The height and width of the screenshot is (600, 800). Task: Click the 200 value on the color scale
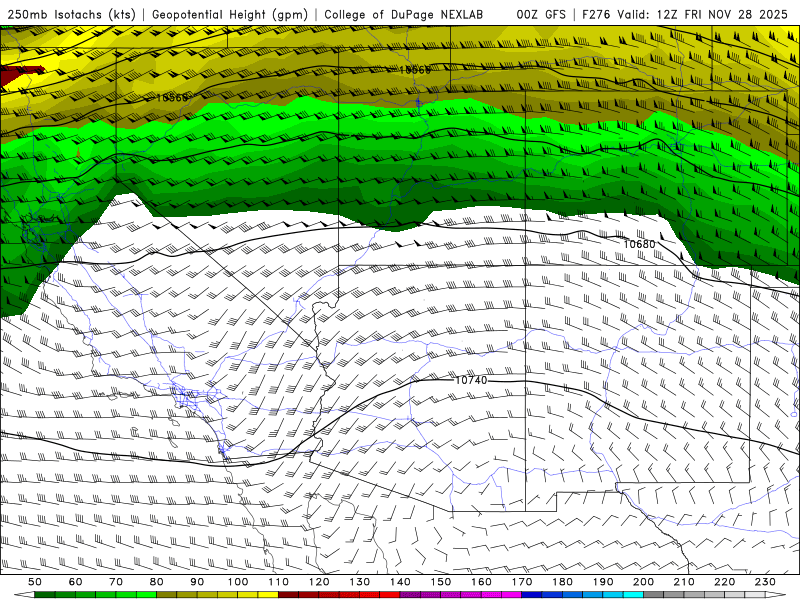click(x=643, y=582)
